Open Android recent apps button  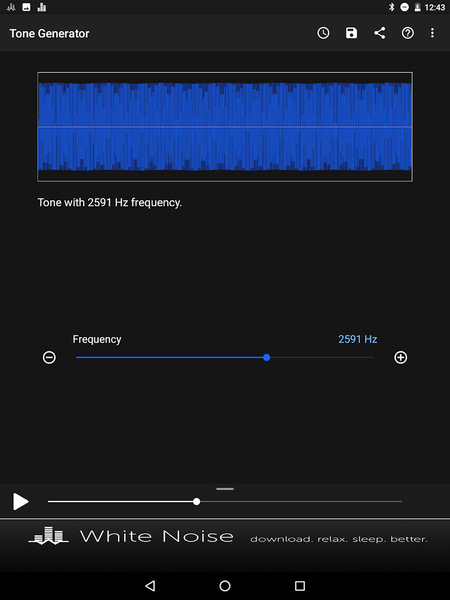300,585
